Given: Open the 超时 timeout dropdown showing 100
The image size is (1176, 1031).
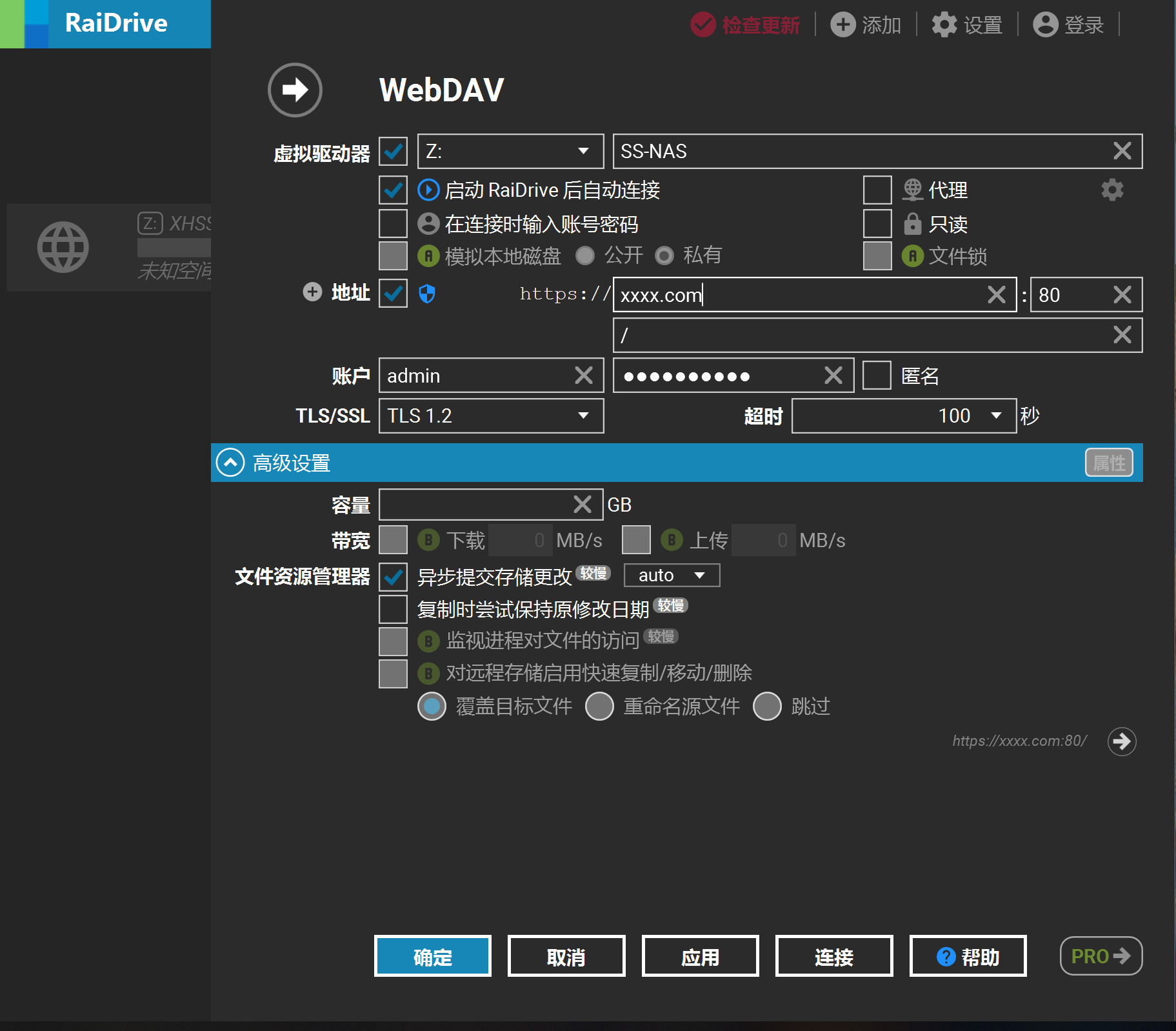Looking at the screenshot, I should pos(904,415).
